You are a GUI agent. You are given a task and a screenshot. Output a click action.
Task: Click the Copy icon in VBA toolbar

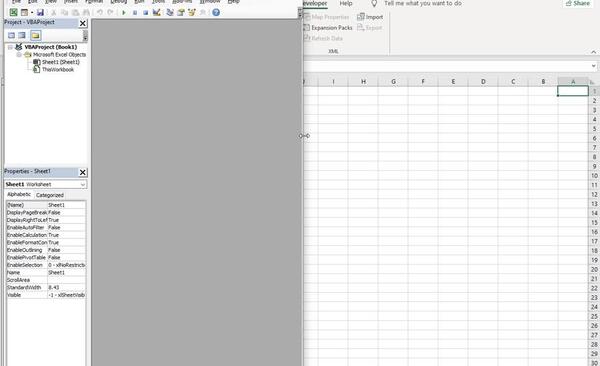tap(64, 13)
